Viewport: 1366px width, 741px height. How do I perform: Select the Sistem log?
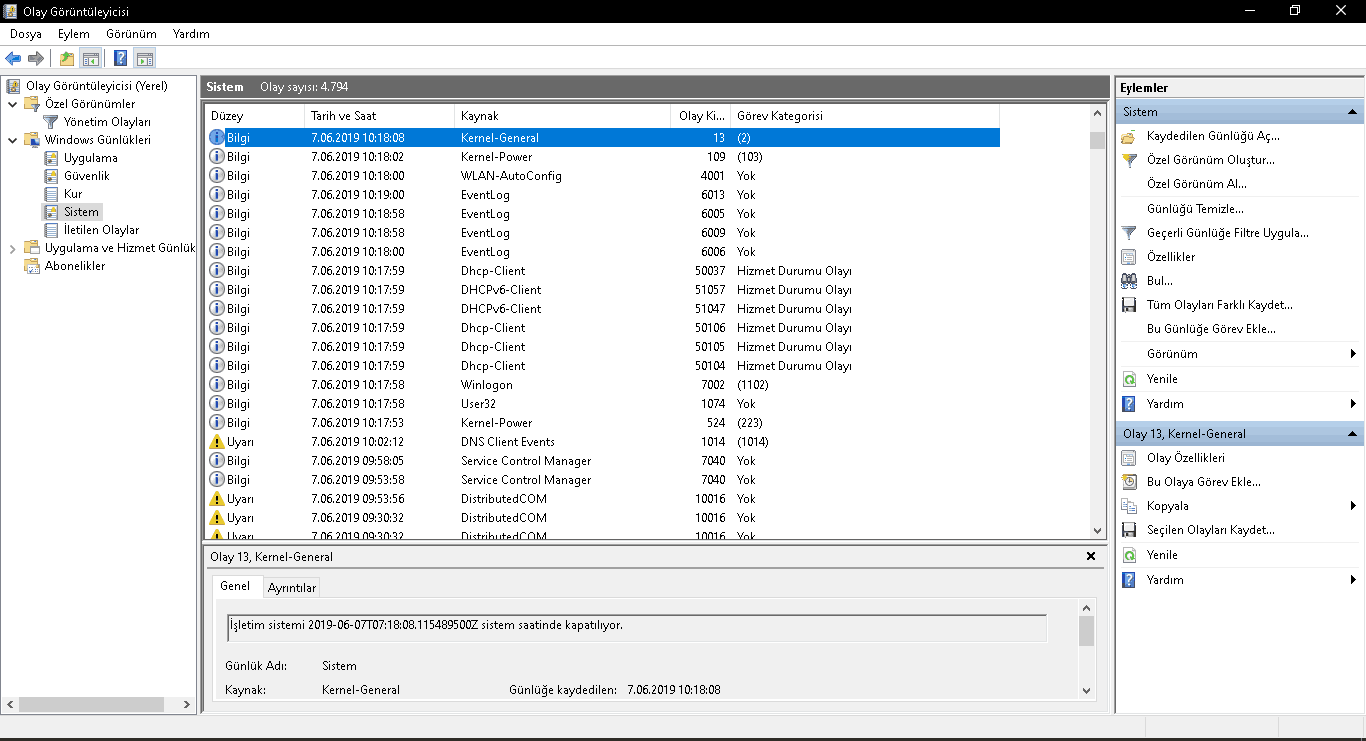coord(81,212)
